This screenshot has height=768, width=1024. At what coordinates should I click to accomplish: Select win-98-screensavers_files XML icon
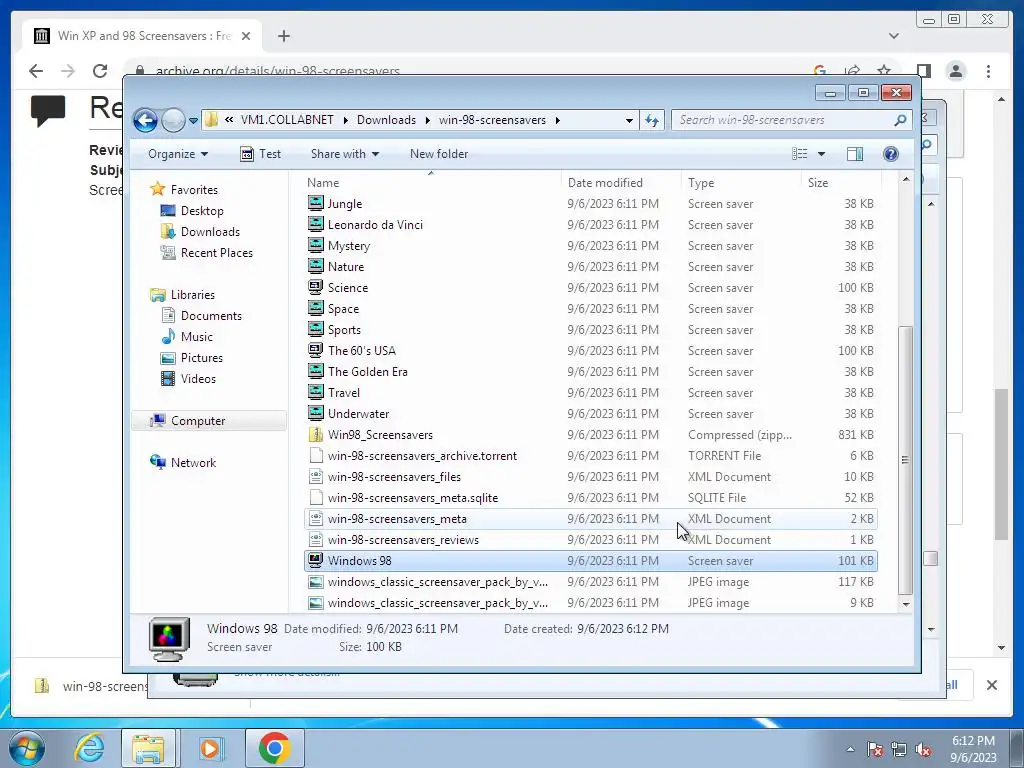[x=315, y=477]
